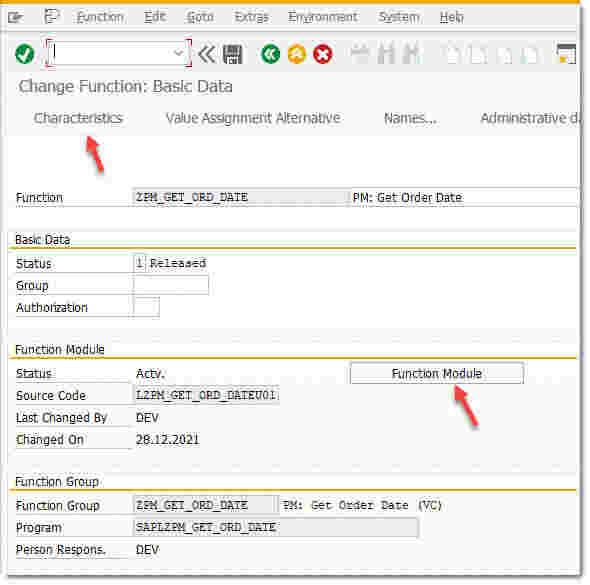Open the Function menu

pos(100,17)
